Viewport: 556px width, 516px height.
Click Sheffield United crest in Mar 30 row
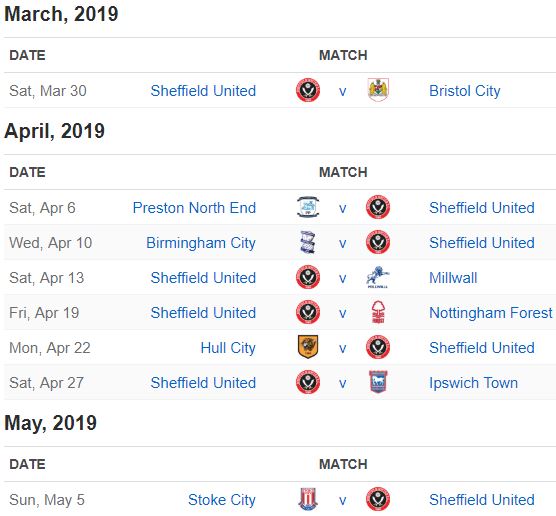tap(308, 90)
